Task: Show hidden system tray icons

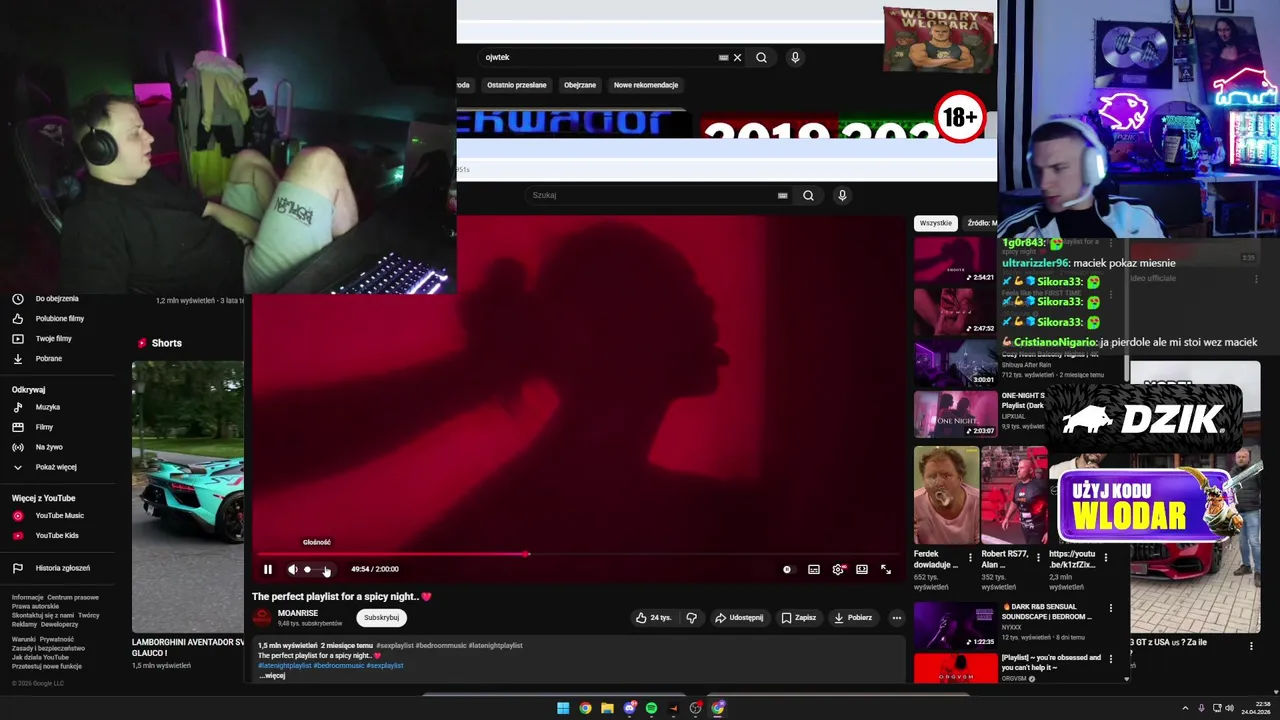Action: [x=1185, y=708]
